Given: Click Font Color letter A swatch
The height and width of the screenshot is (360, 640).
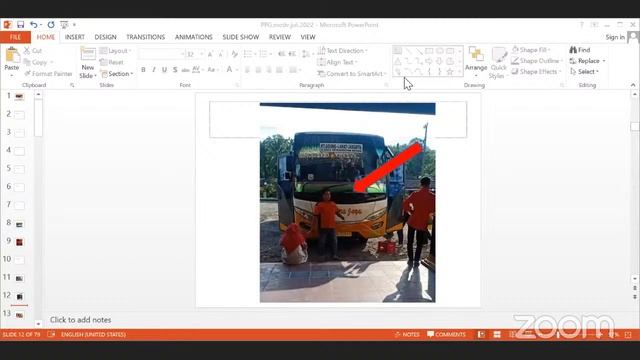Looking at the screenshot, I should 229,70.
